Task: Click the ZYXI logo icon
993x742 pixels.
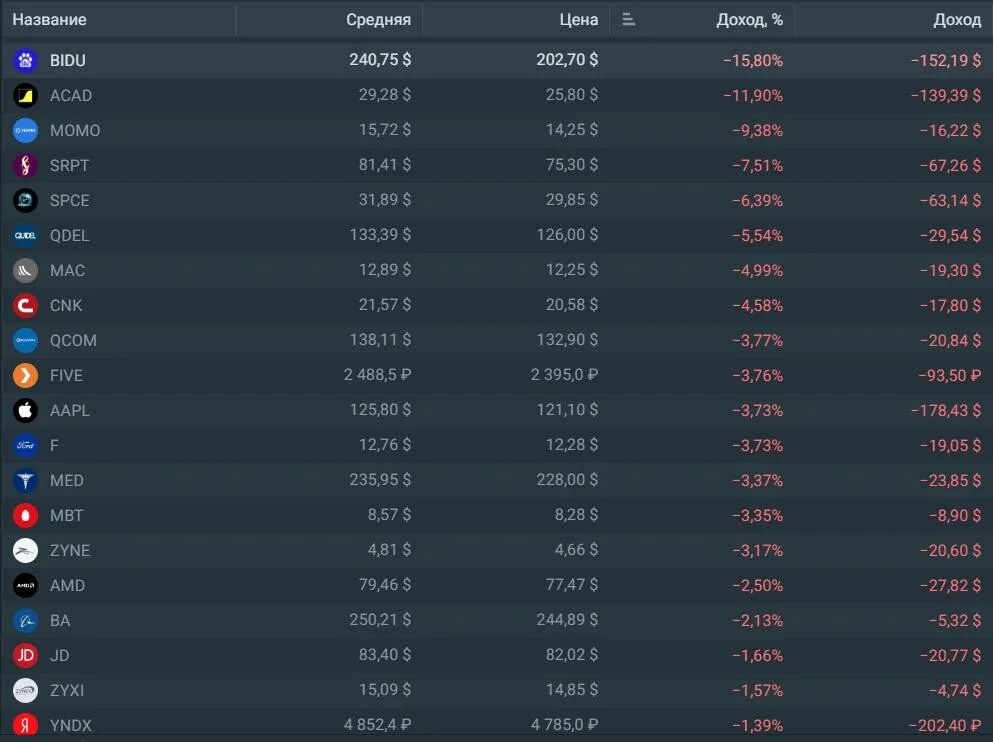Action: (x=25, y=691)
